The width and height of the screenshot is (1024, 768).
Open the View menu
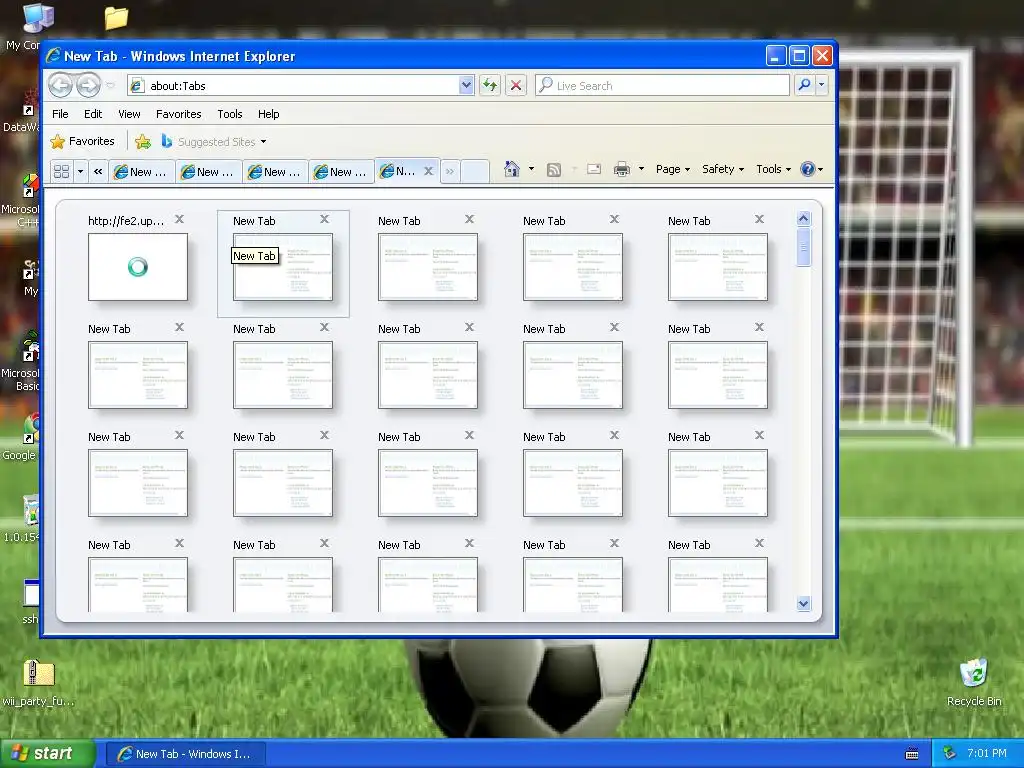tap(129, 114)
